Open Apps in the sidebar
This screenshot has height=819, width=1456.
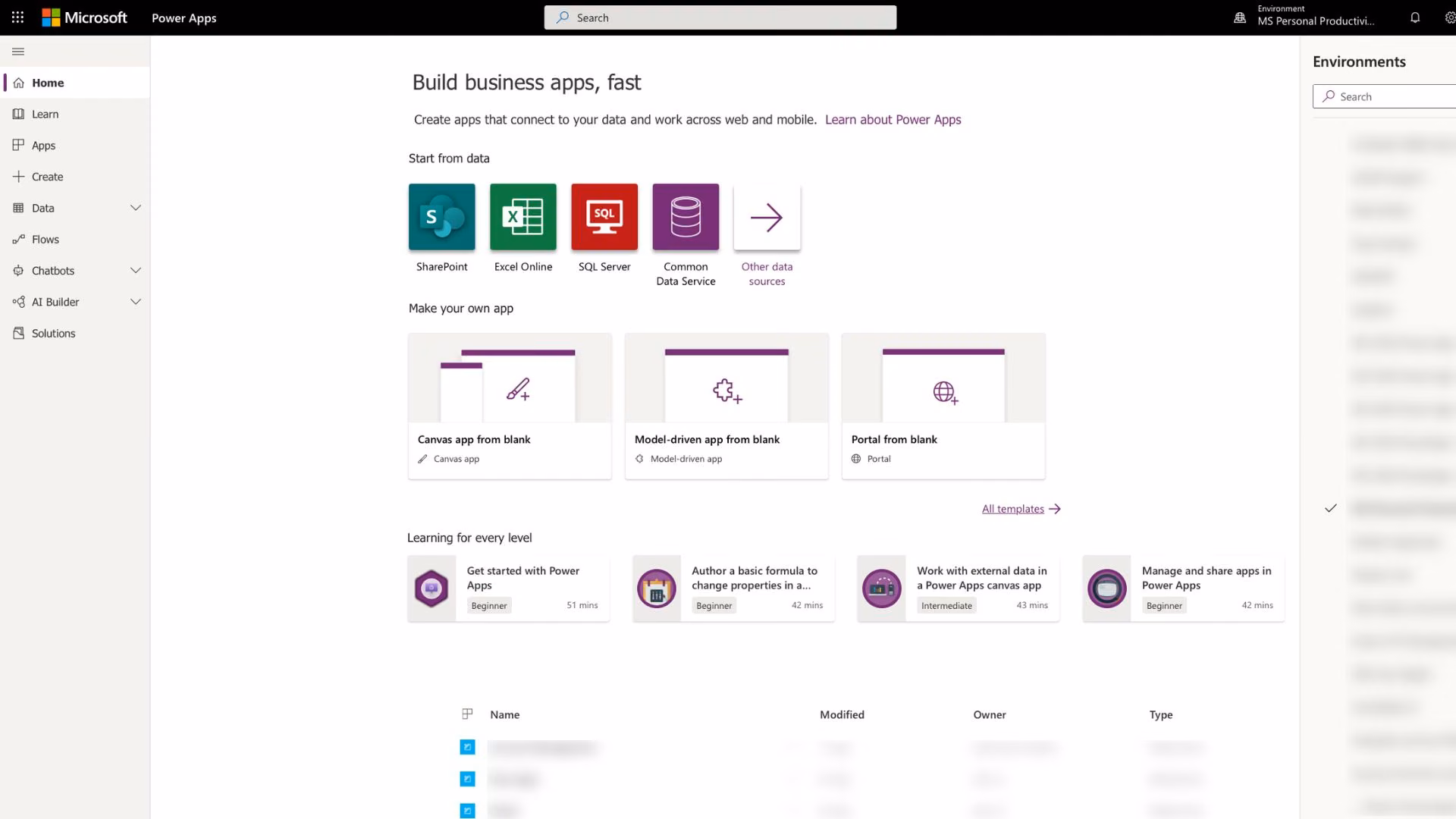coord(75,145)
